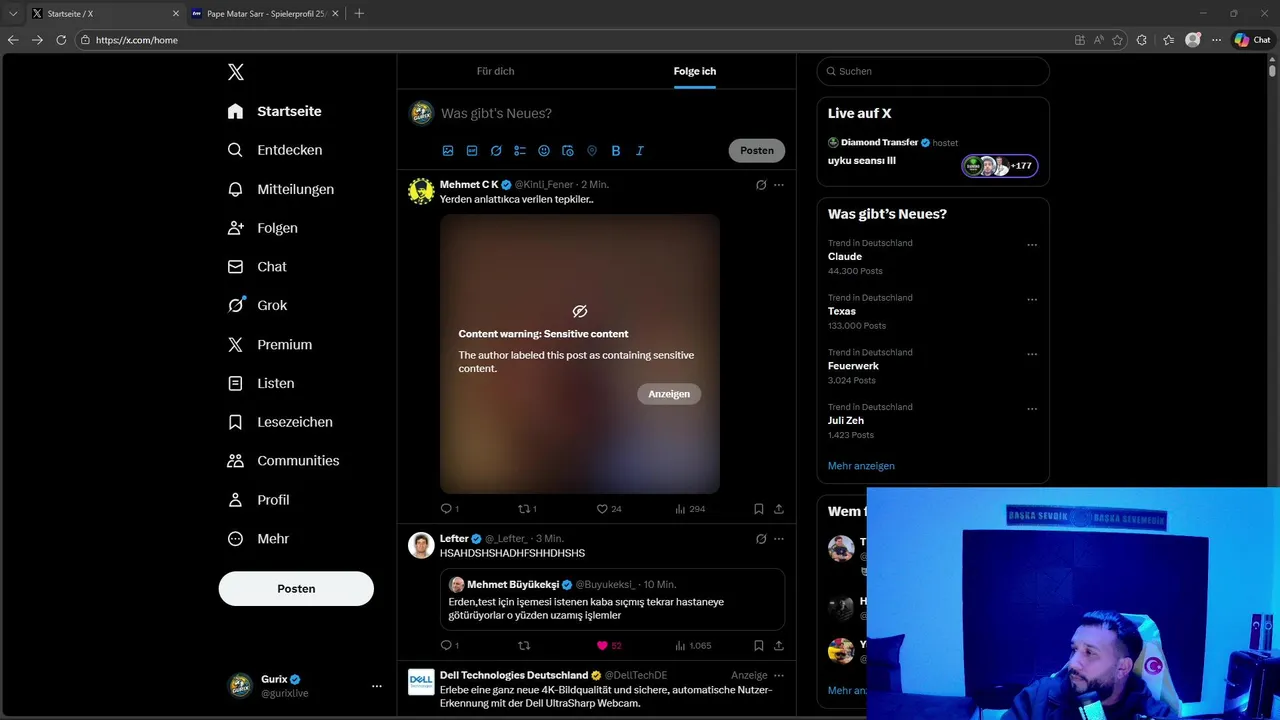Share Mehmet C K's post
1280x720 pixels.
[x=779, y=509]
